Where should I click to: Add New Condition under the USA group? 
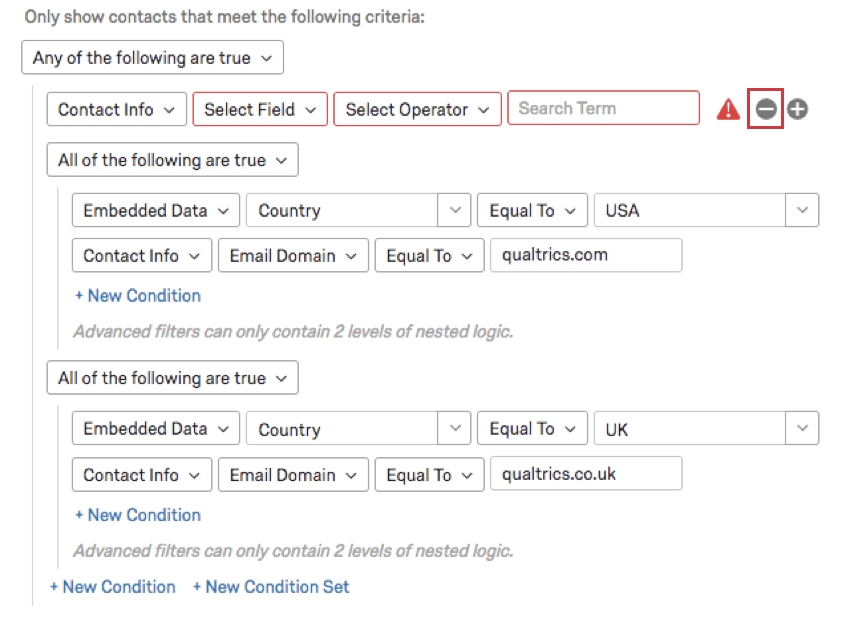tap(137, 296)
